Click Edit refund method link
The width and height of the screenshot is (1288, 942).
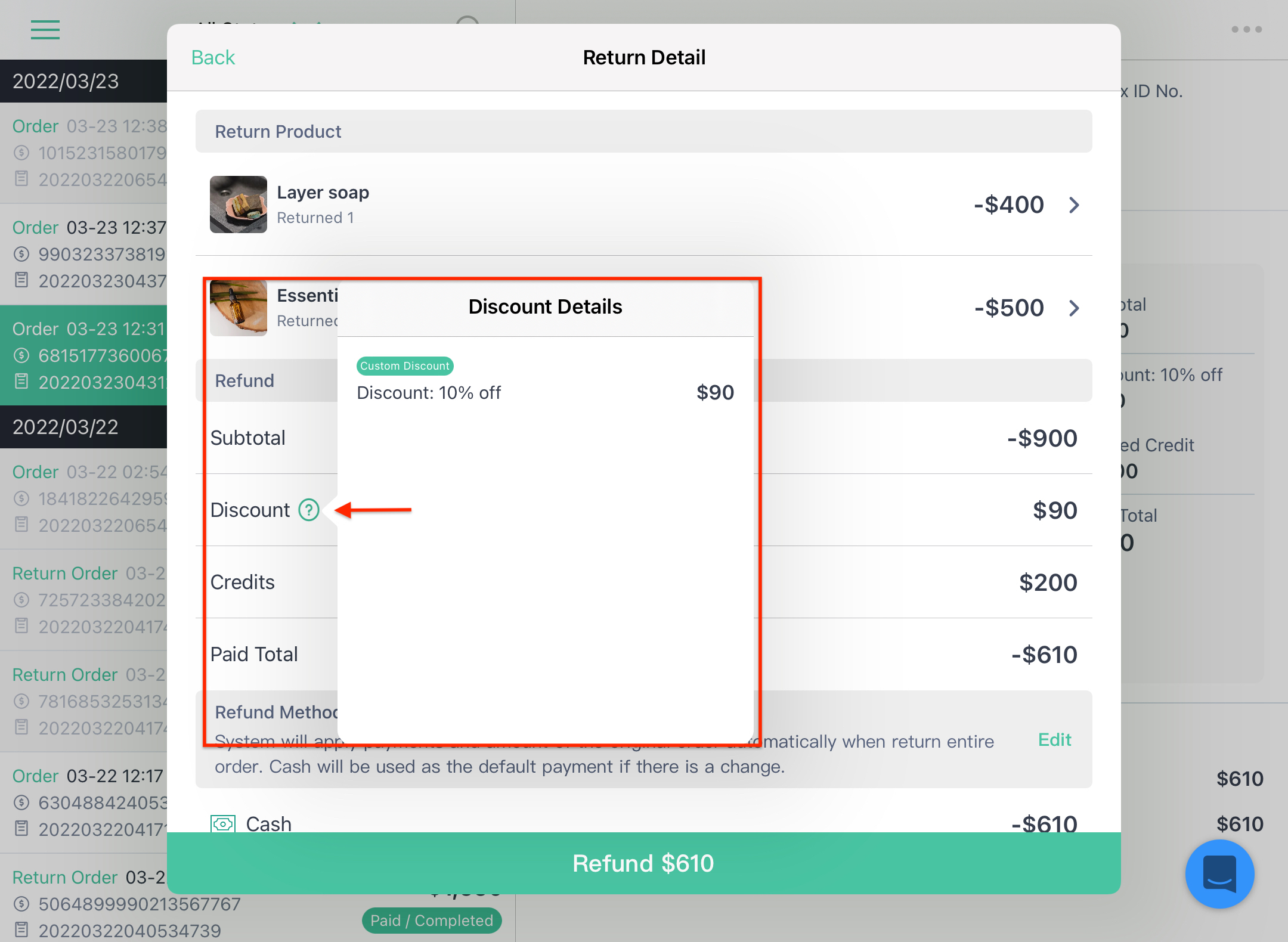coord(1055,739)
